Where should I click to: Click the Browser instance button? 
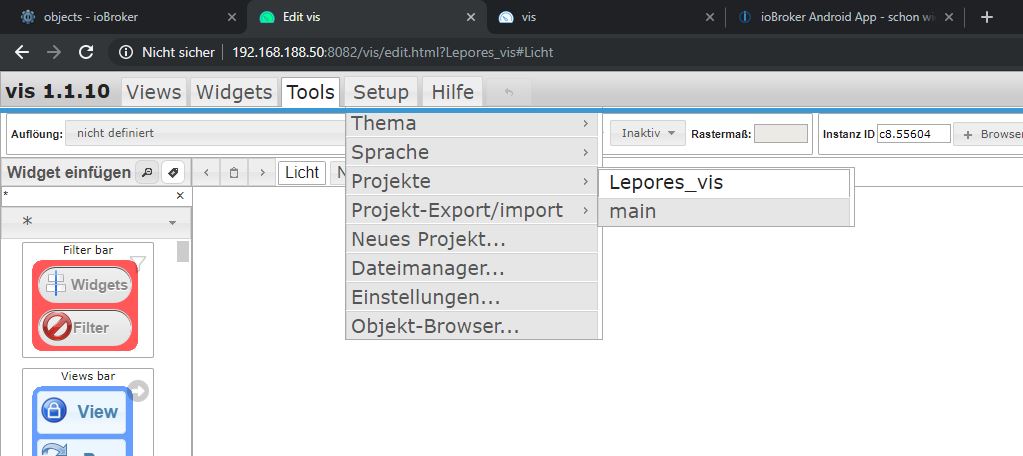[990, 133]
